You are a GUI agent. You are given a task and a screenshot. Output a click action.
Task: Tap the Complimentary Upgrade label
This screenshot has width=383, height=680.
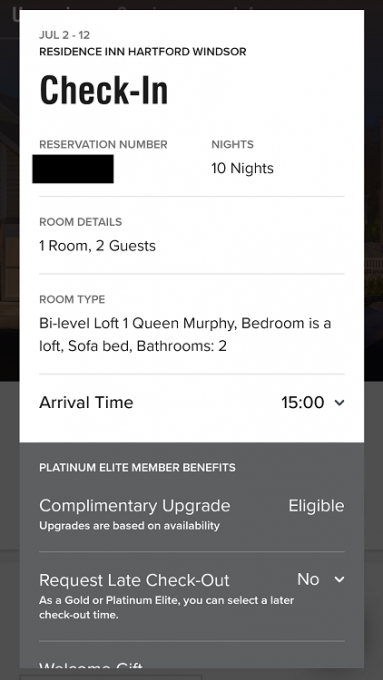tap(134, 506)
